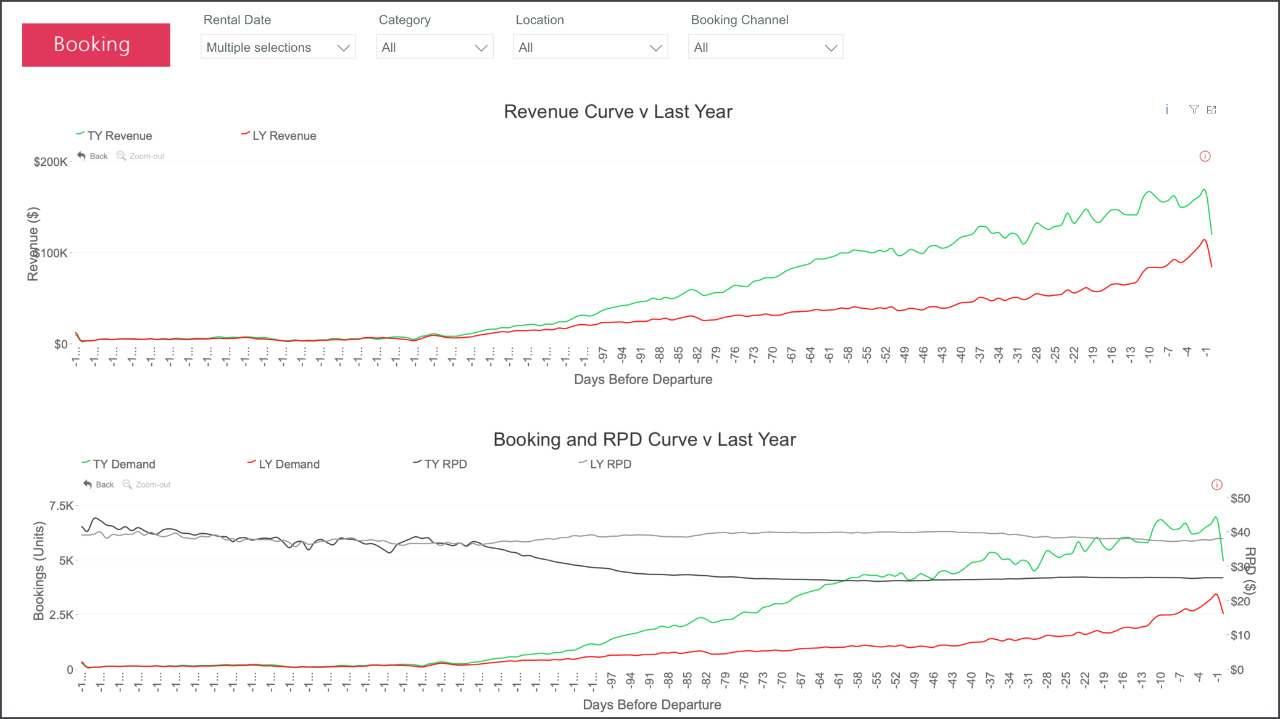Open the red warning indicator on Revenue chart
1280x719 pixels.
point(1205,156)
